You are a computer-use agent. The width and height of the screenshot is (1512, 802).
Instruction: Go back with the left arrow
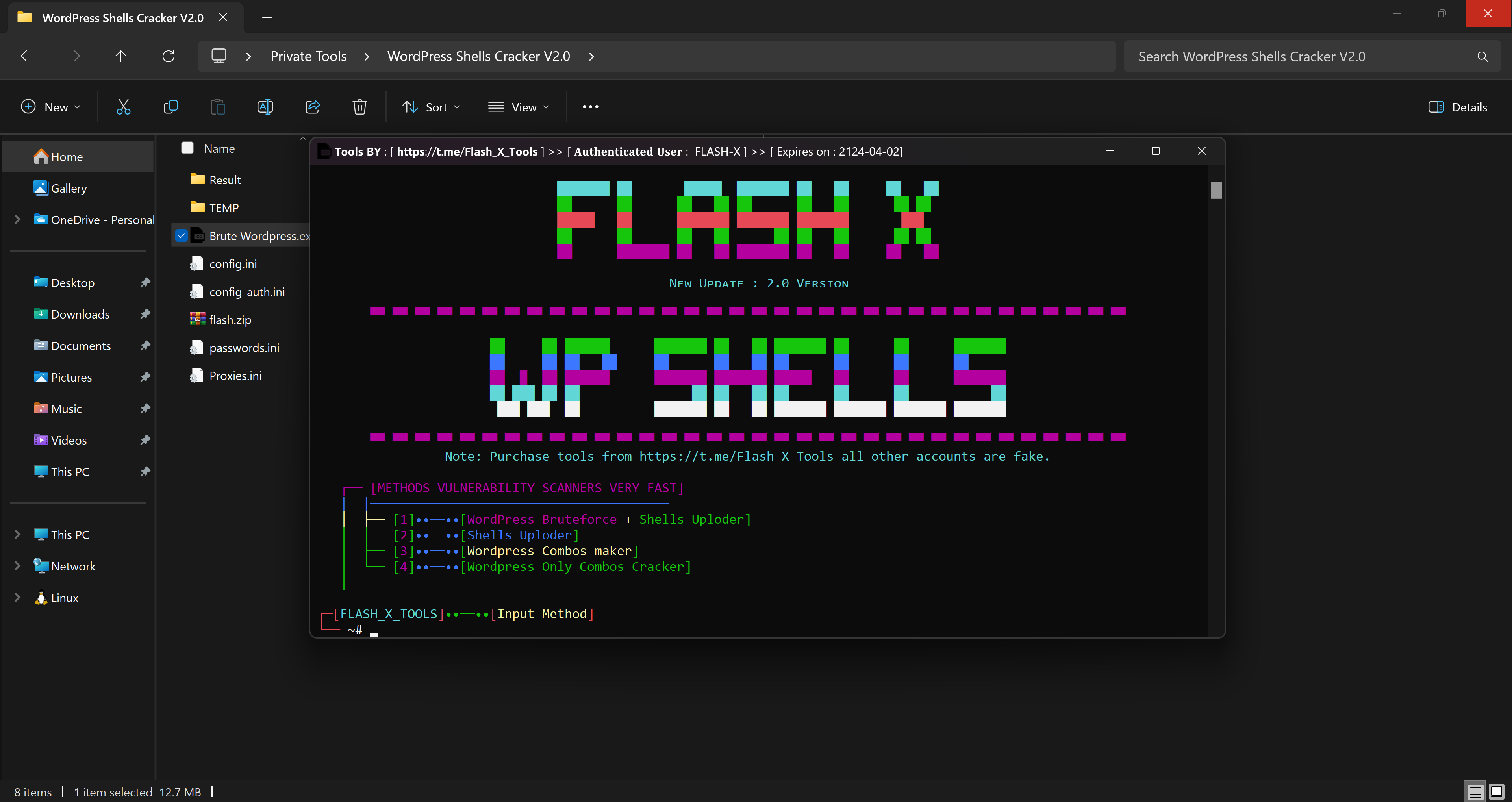26,56
